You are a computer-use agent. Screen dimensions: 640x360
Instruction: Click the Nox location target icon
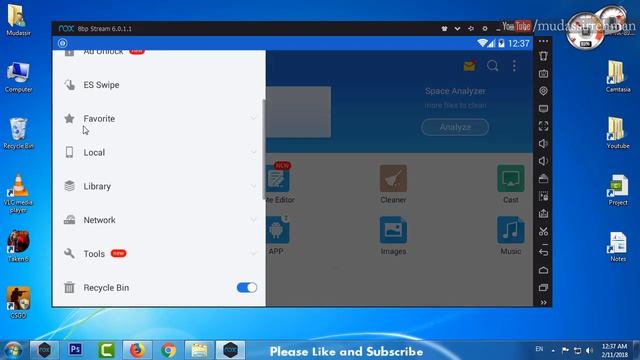(543, 91)
